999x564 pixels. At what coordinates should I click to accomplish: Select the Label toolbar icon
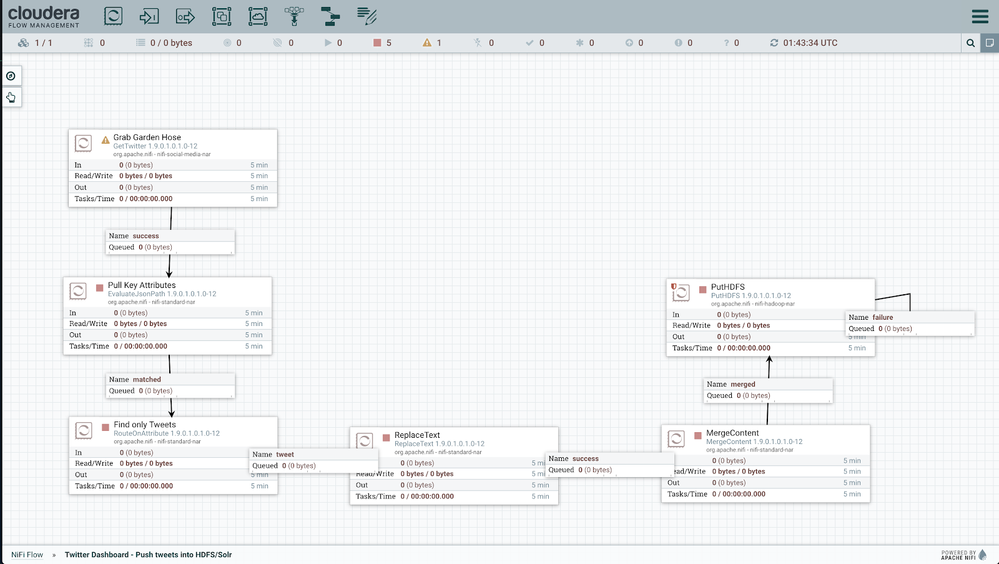point(367,16)
